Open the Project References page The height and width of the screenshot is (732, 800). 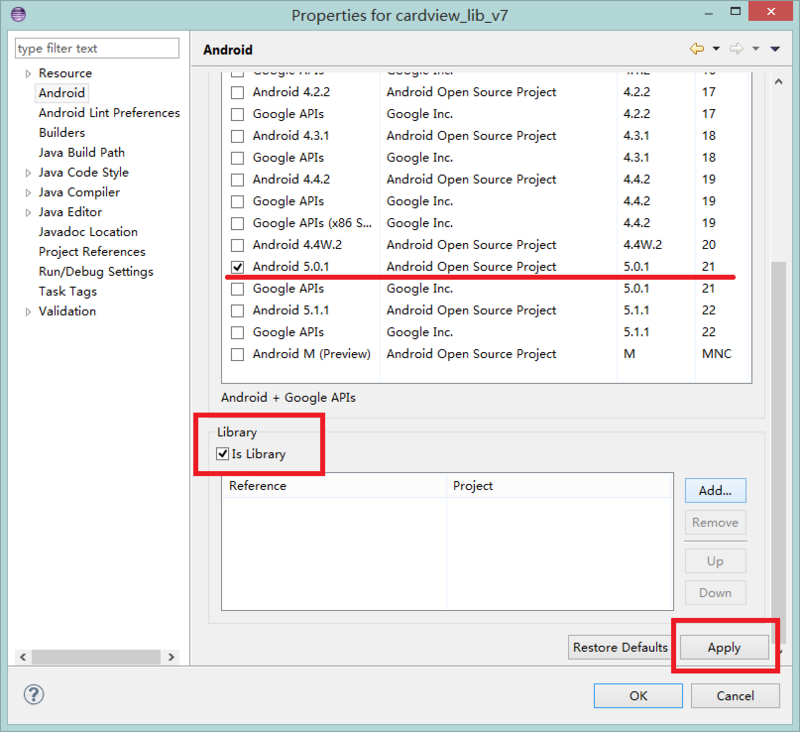pyautogui.click(x=92, y=252)
